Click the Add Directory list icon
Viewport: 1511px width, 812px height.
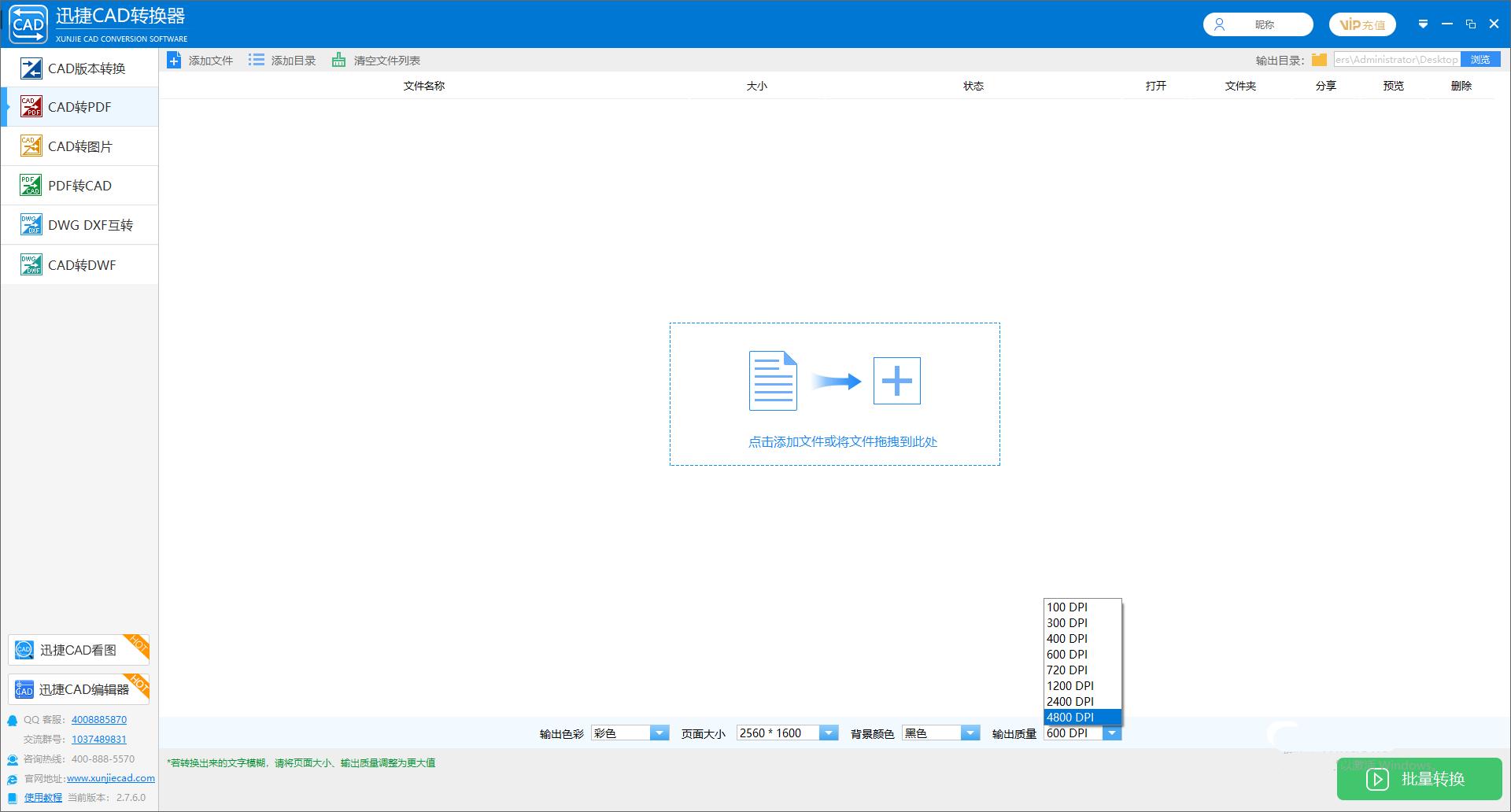(257, 61)
